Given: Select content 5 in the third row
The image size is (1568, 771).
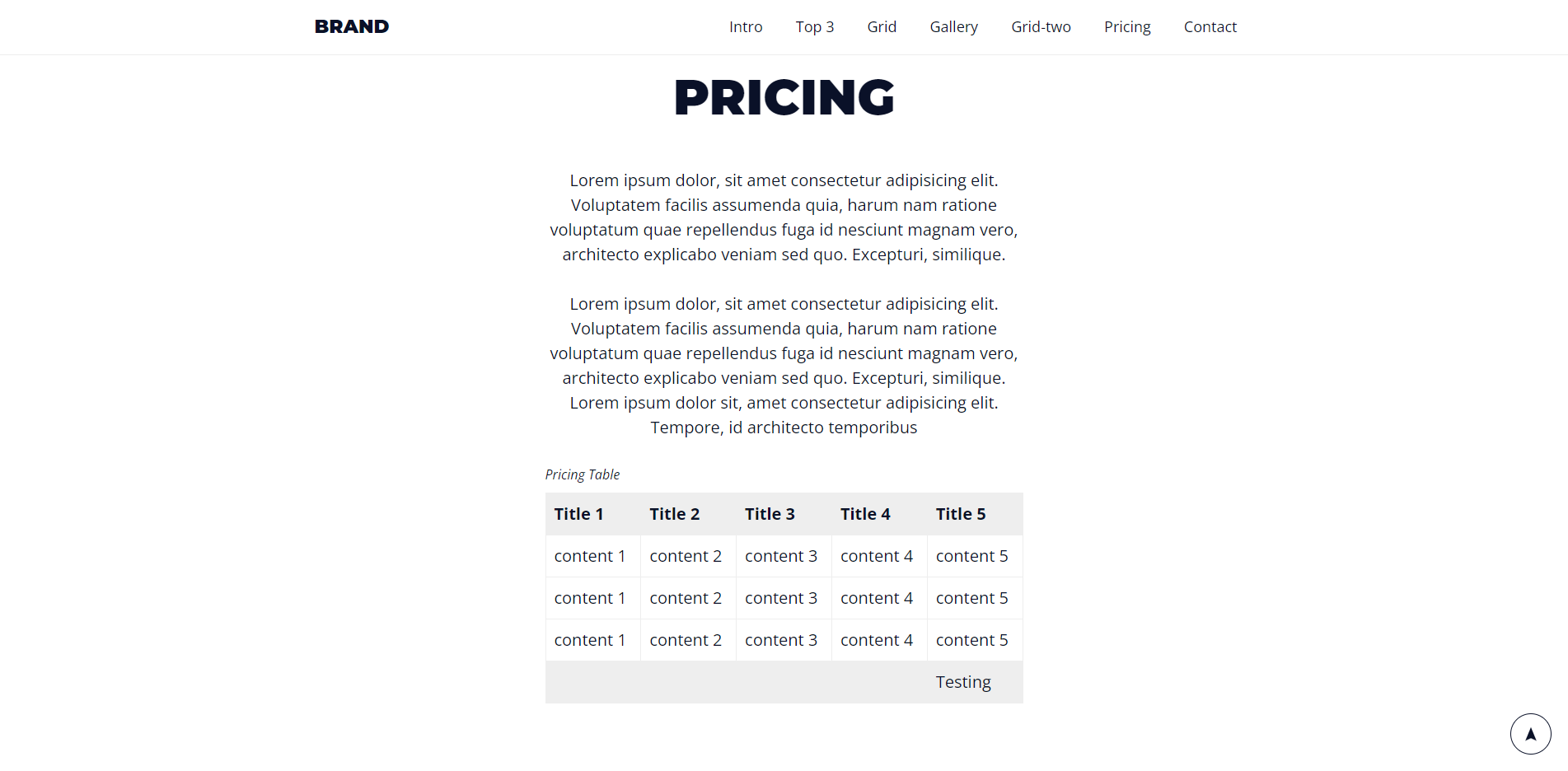Looking at the screenshot, I should [x=972, y=639].
